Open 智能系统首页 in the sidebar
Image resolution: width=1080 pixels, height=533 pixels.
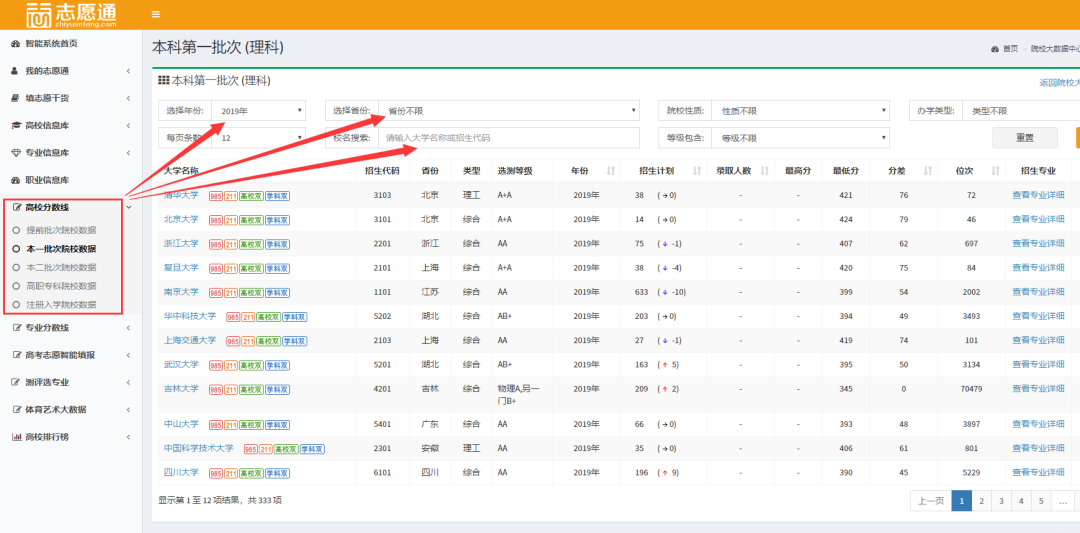tap(50, 44)
